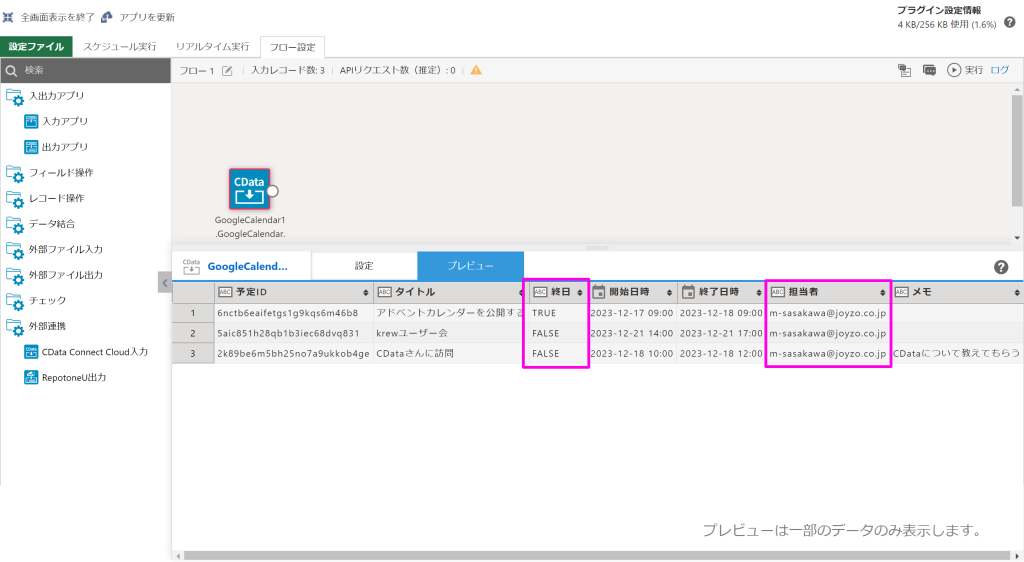Click the GoogleCalend... panel title

click(x=247, y=266)
